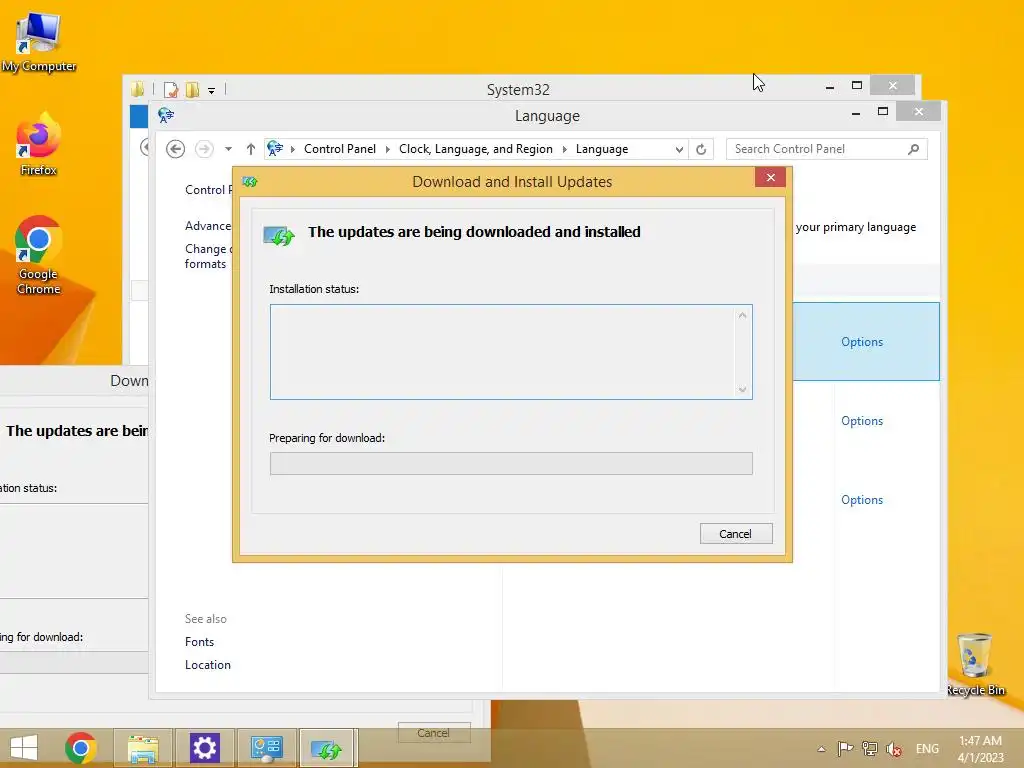Screen dimensions: 1024x768
Task: Cancel the update download dialog
Action: [x=736, y=534]
